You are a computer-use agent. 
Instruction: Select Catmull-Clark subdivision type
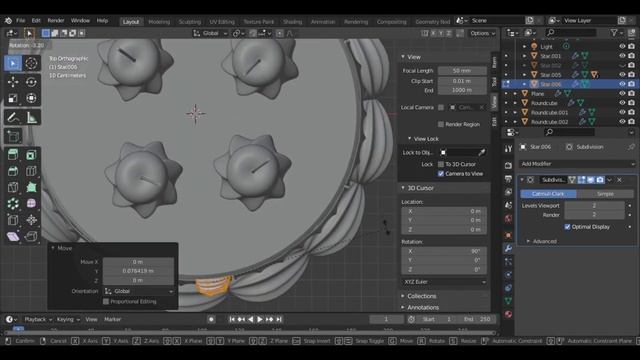point(548,194)
